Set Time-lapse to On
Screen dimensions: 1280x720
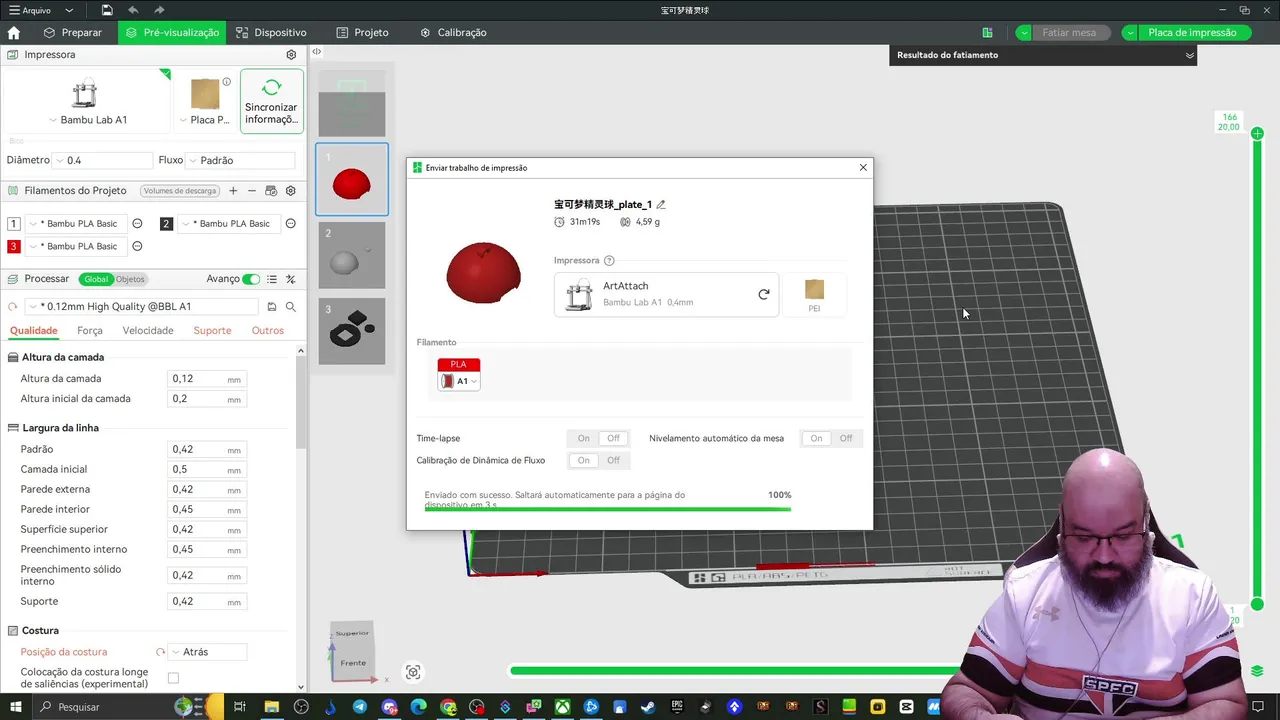(584, 438)
